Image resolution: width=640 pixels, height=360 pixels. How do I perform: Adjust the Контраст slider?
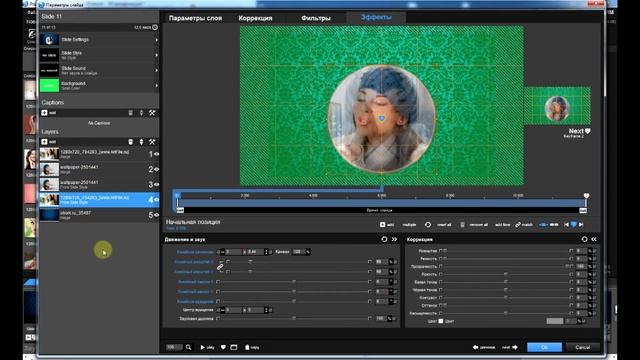coord(506,298)
